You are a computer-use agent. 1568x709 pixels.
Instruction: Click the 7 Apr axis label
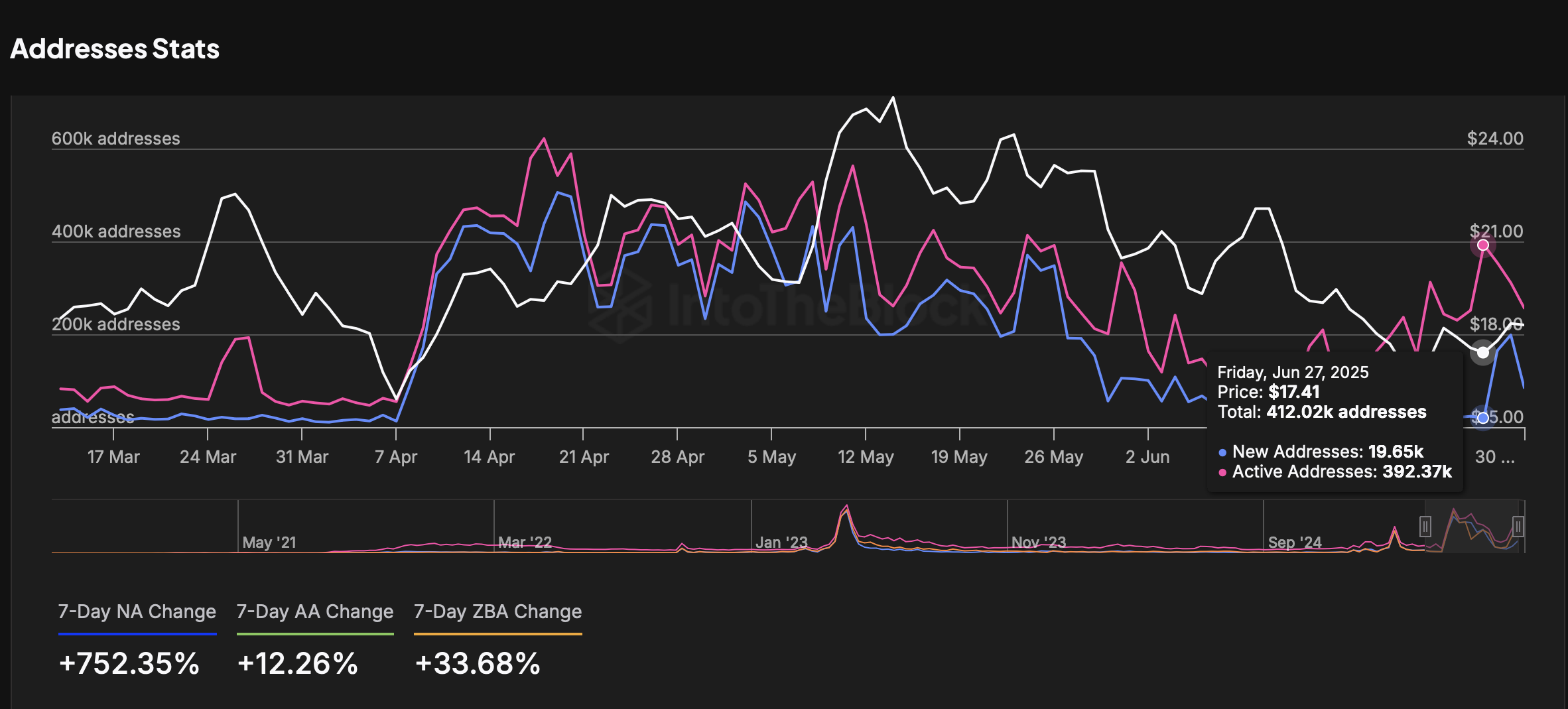click(396, 457)
